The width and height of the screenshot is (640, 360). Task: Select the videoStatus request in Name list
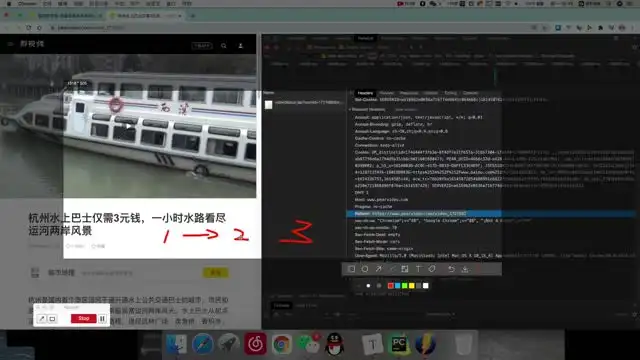point(304,102)
